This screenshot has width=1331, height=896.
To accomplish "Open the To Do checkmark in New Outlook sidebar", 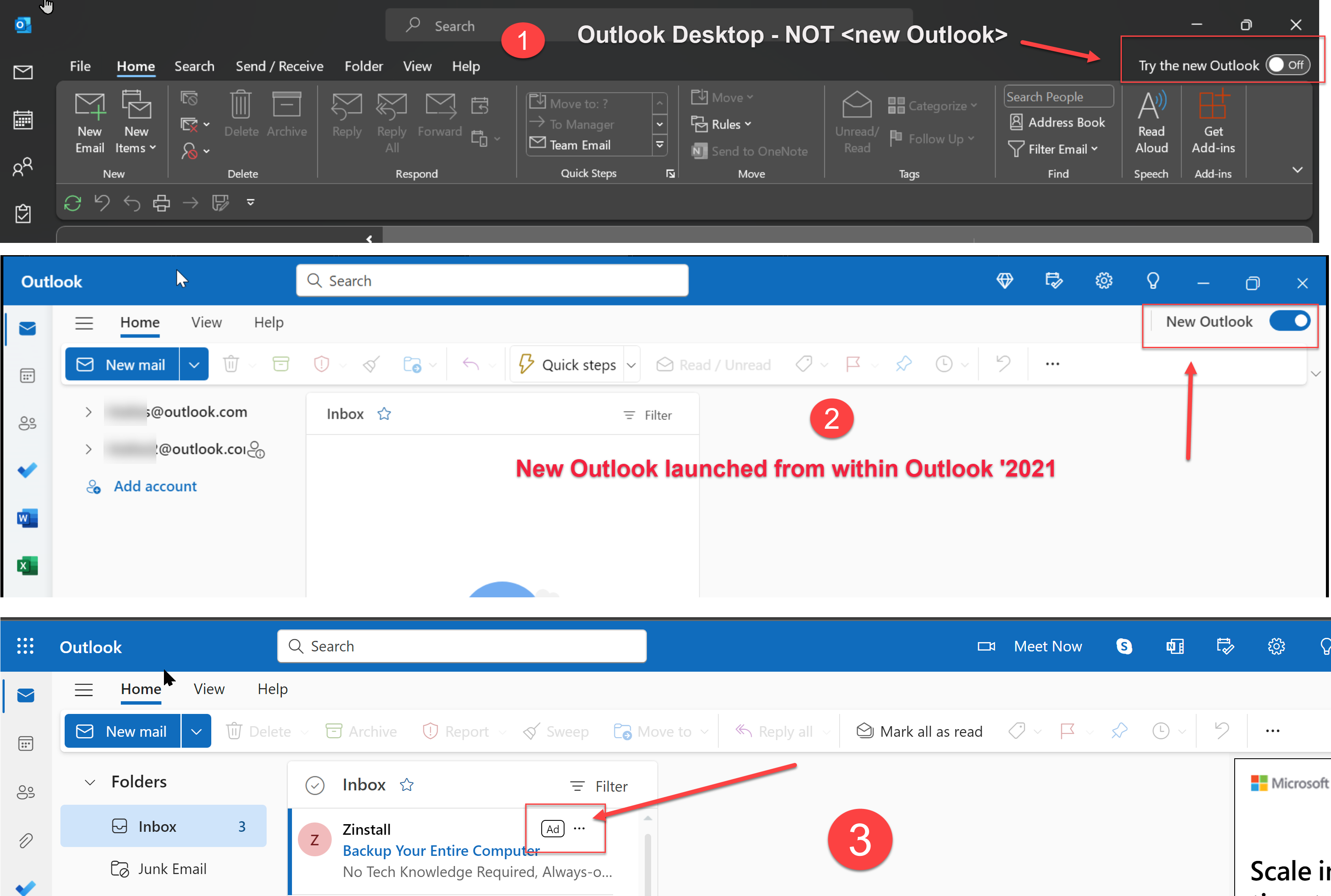I will tap(27, 470).
